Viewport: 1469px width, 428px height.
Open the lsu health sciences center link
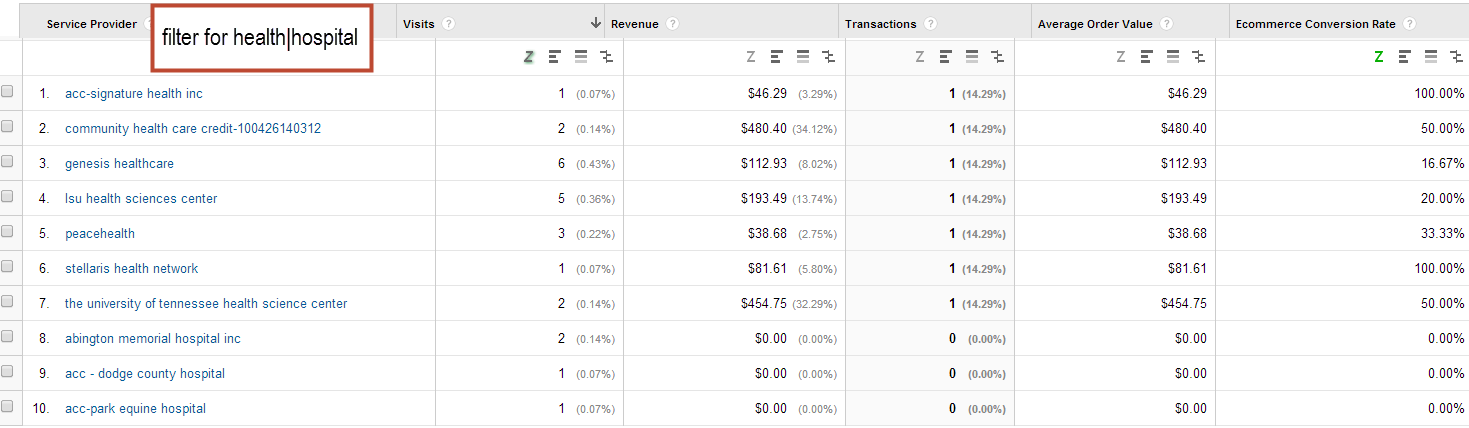pos(141,198)
